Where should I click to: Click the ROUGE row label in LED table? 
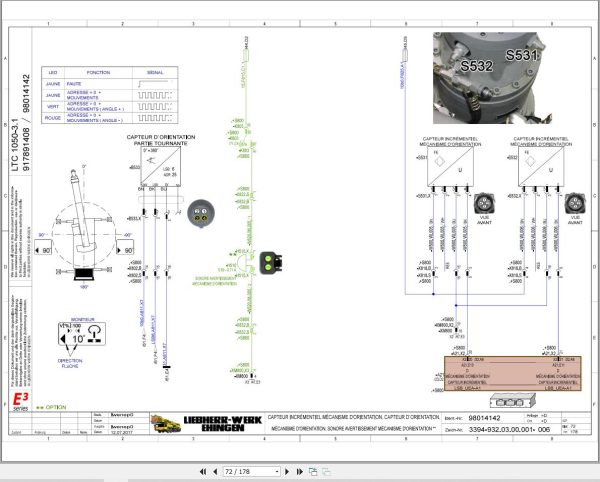pyautogui.click(x=53, y=118)
